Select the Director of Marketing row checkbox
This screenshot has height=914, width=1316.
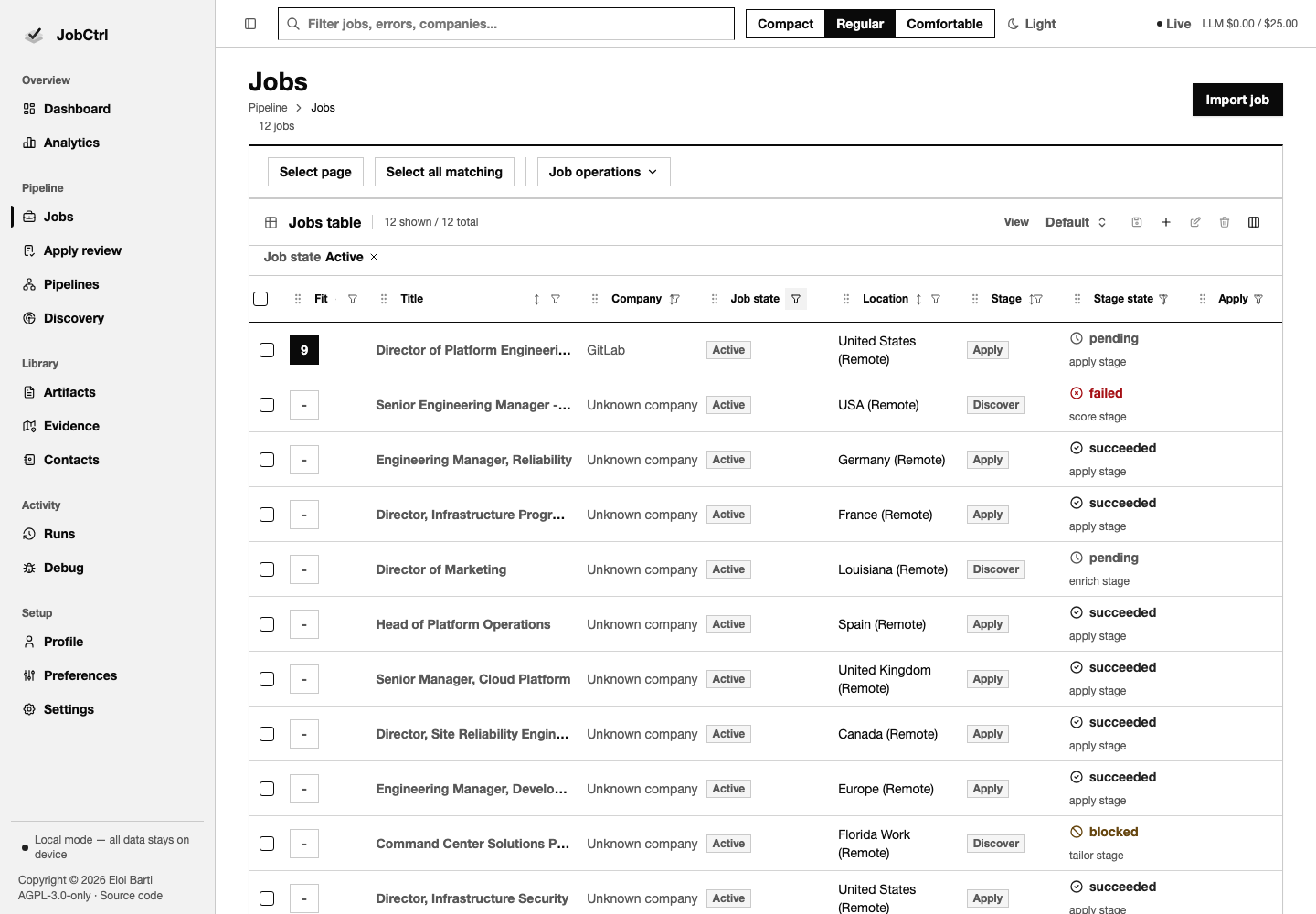tap(267, 569)
